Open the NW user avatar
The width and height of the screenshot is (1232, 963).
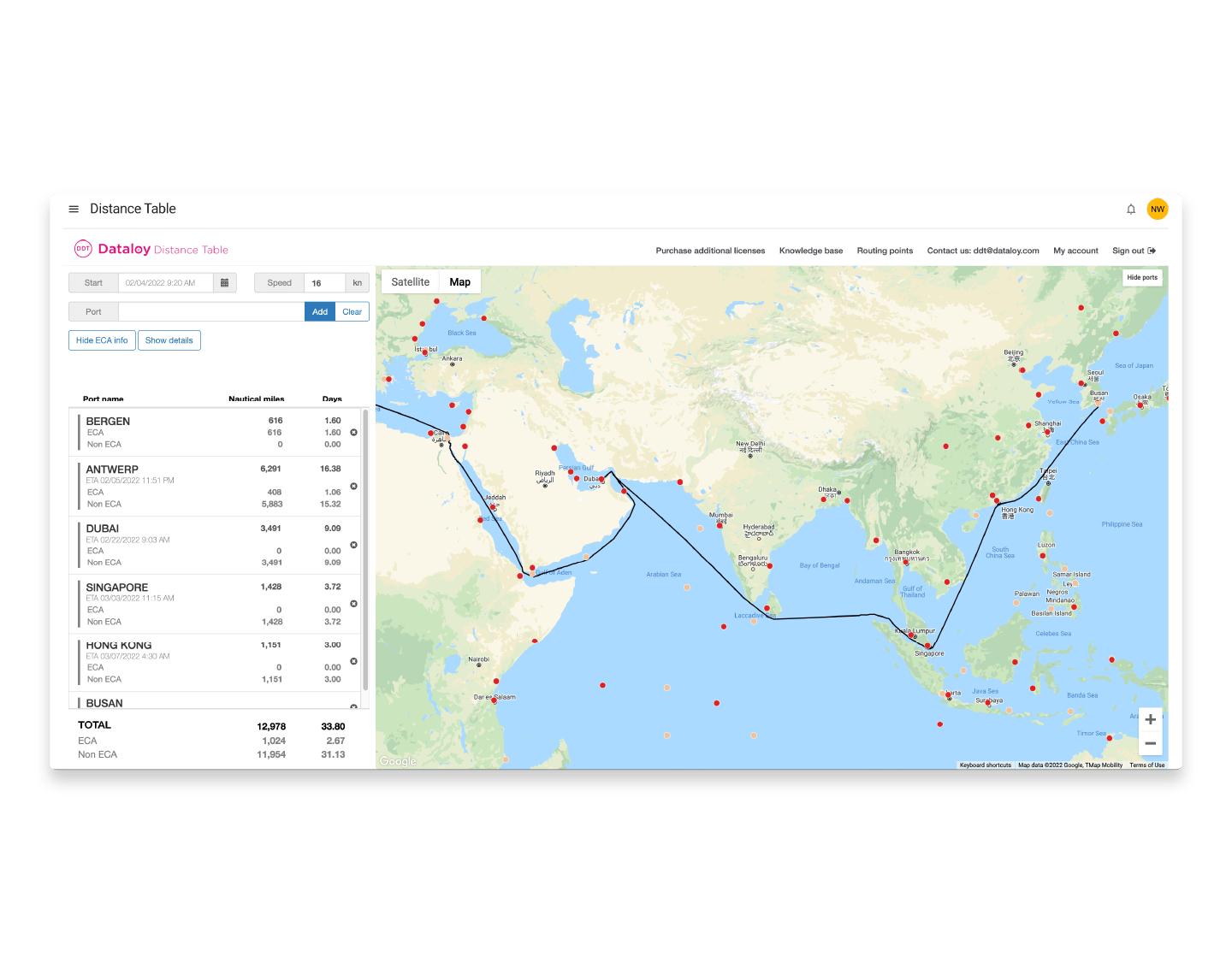1158,209
